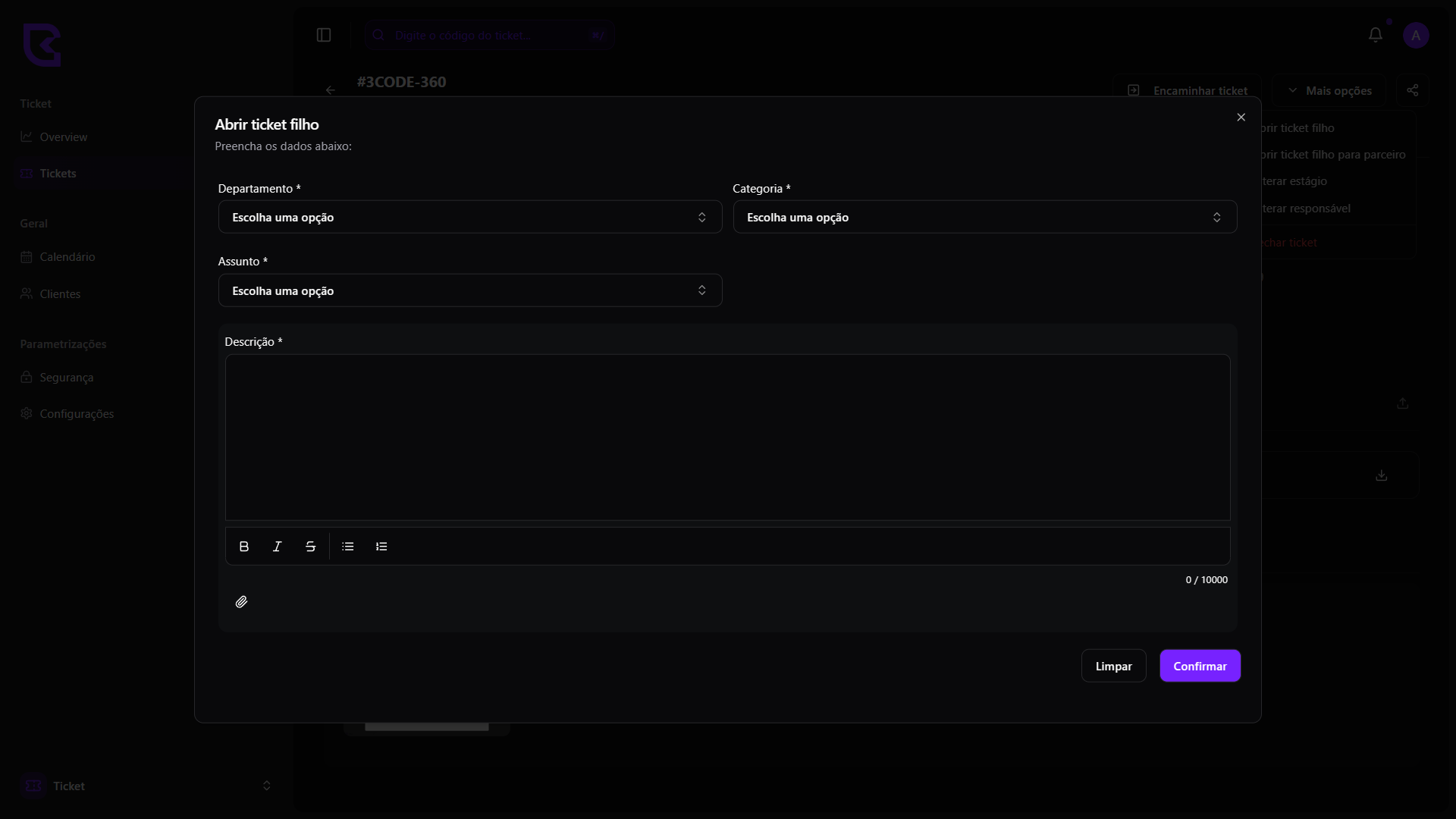
Task: Open the Departamento dropdown
Action: click(x=470, y=218)
